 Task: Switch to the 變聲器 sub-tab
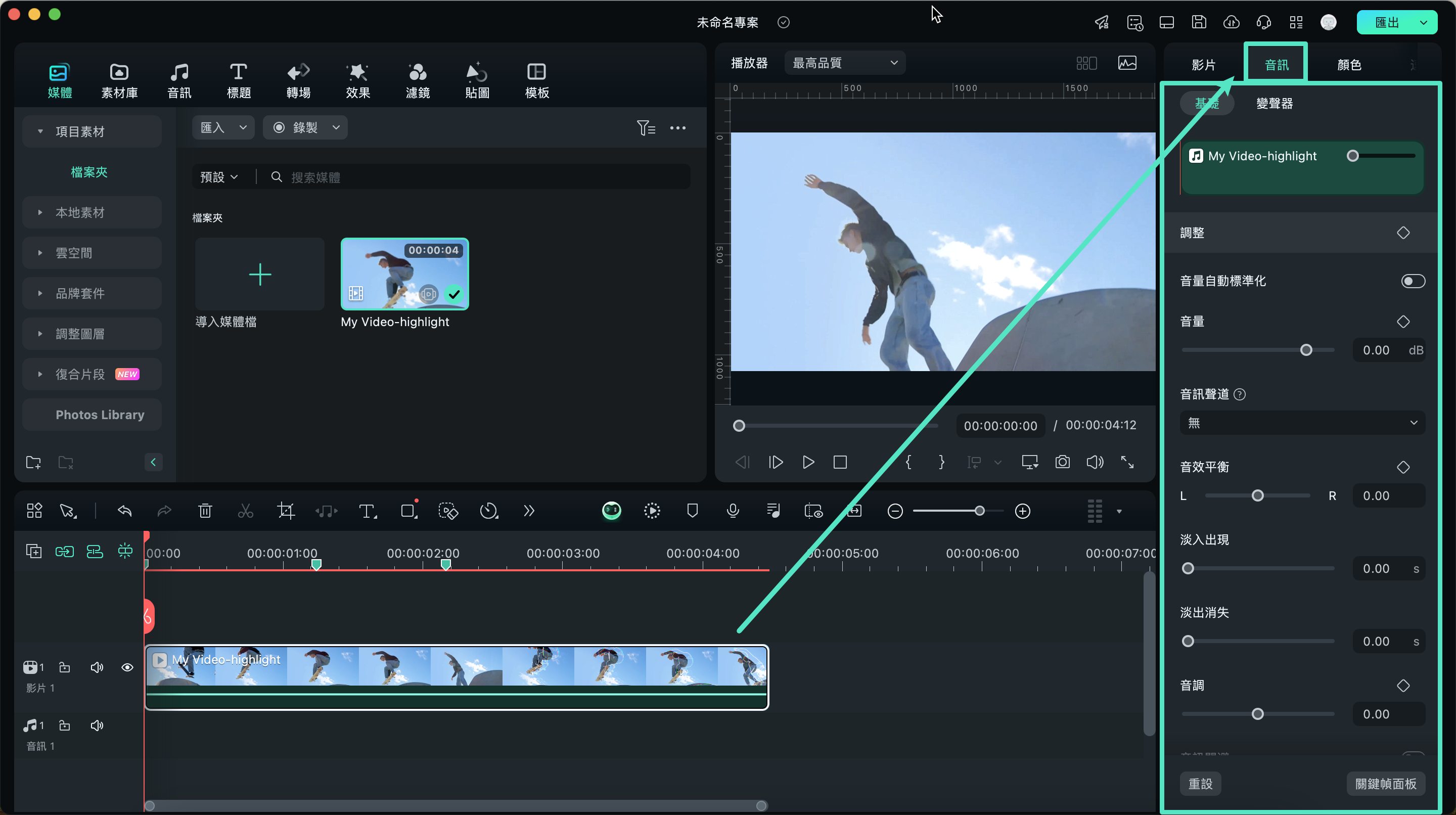click(1274, 104)
